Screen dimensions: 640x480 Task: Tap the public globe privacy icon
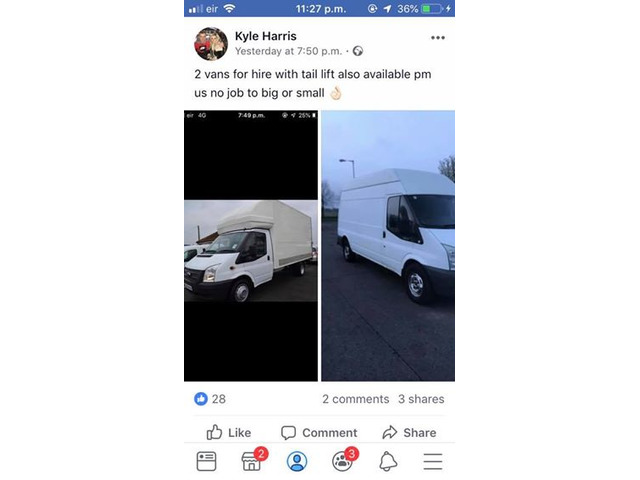pyautogui.click(x=358, y=51)
